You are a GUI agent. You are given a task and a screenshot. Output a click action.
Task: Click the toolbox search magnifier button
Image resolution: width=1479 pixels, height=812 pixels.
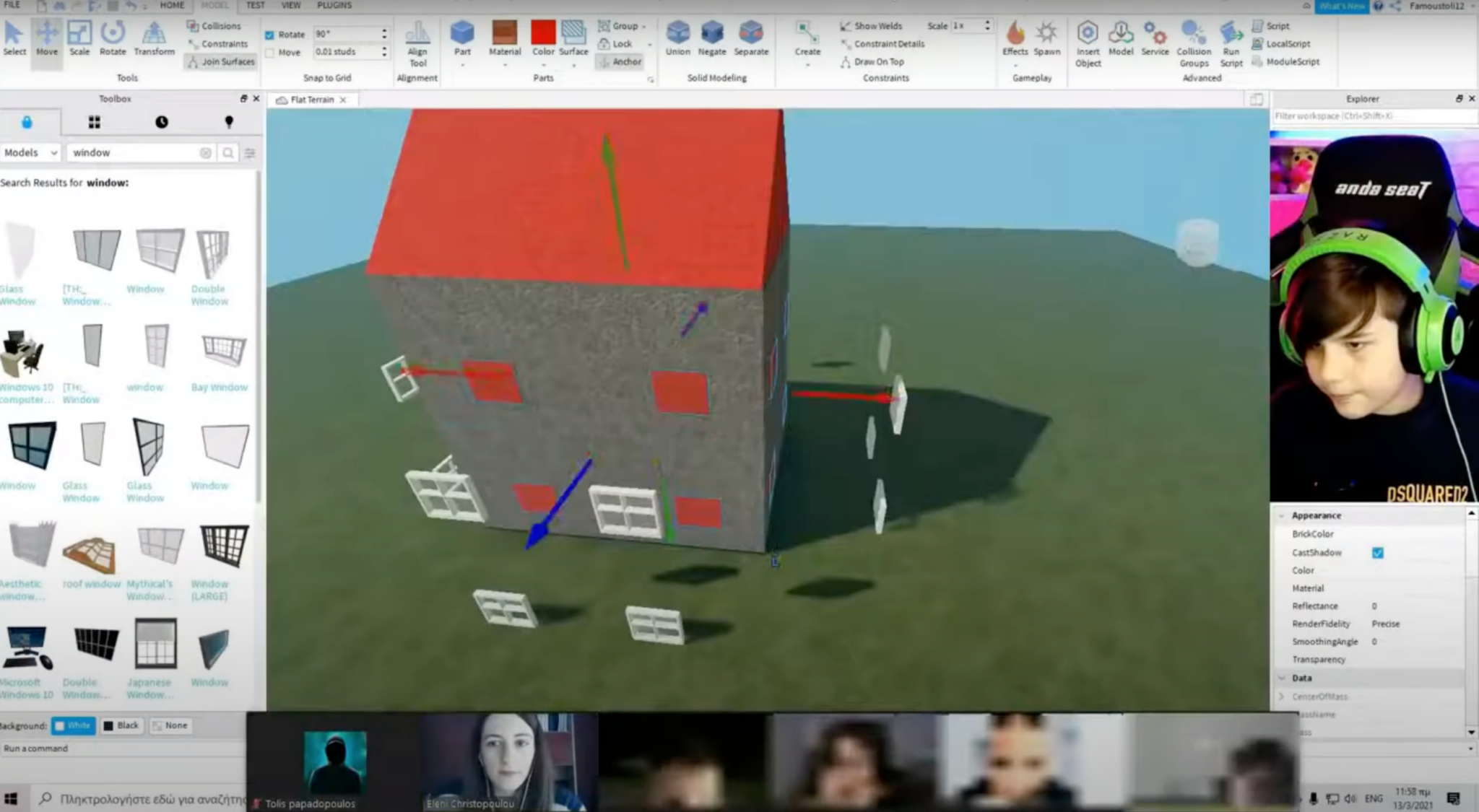click(227, 153)
